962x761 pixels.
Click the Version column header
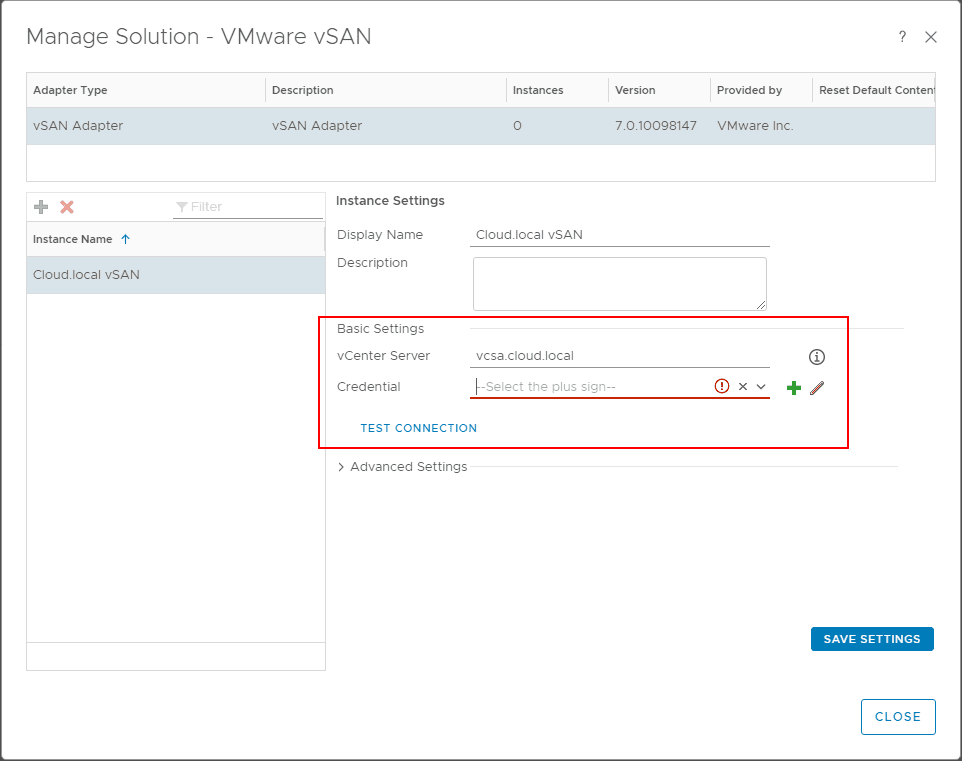pyautogui.click(x=659, y=90)
